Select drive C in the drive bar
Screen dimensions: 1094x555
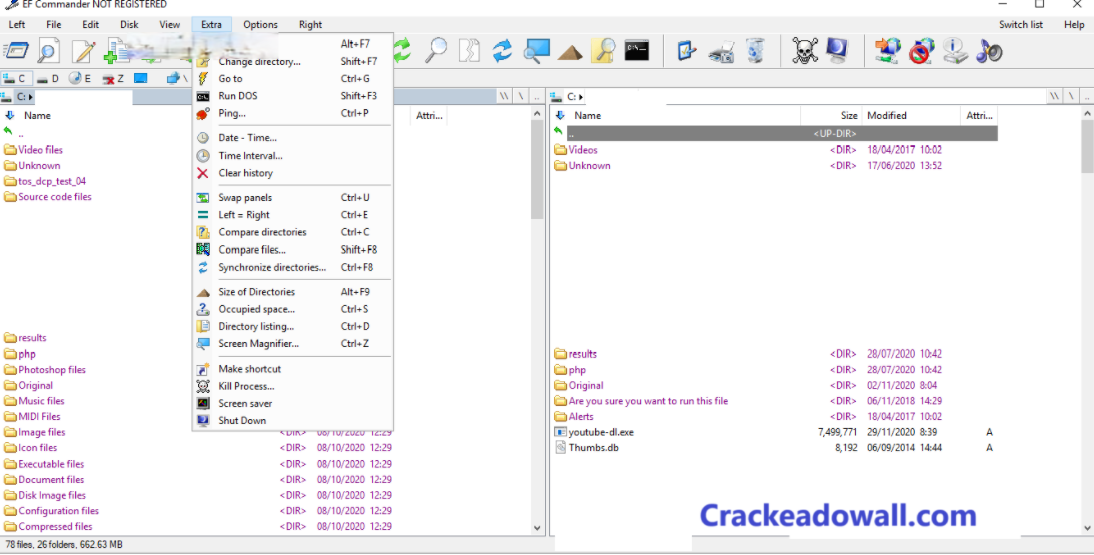pos(15,79)
